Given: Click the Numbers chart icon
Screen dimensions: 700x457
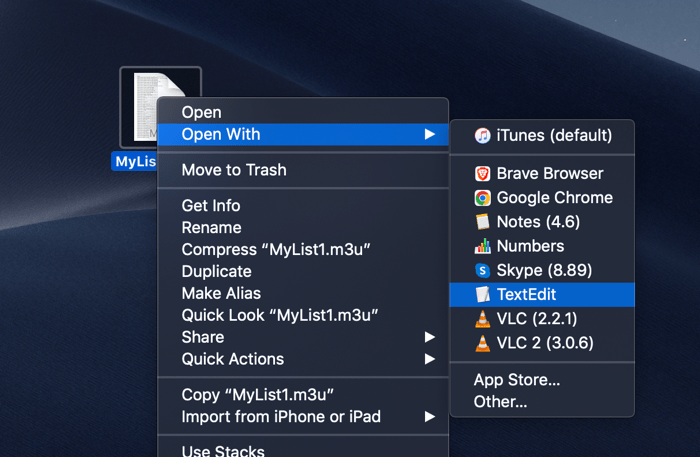Looking at the screenshot, I should [x=482, y=246].
